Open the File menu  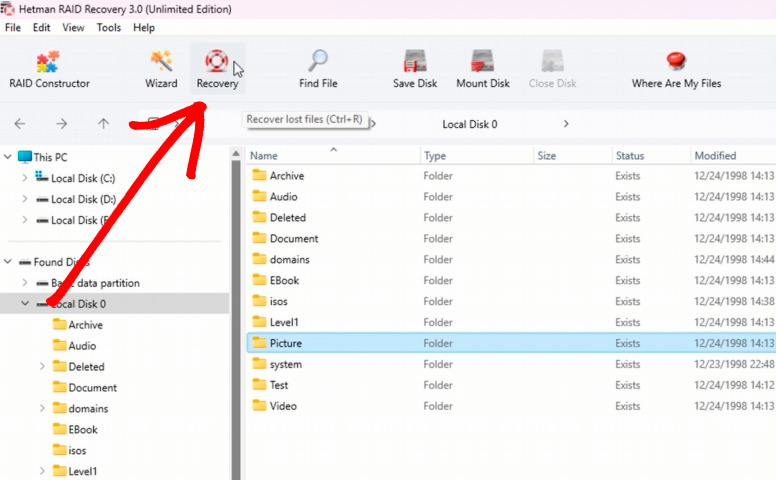(13, 28)
